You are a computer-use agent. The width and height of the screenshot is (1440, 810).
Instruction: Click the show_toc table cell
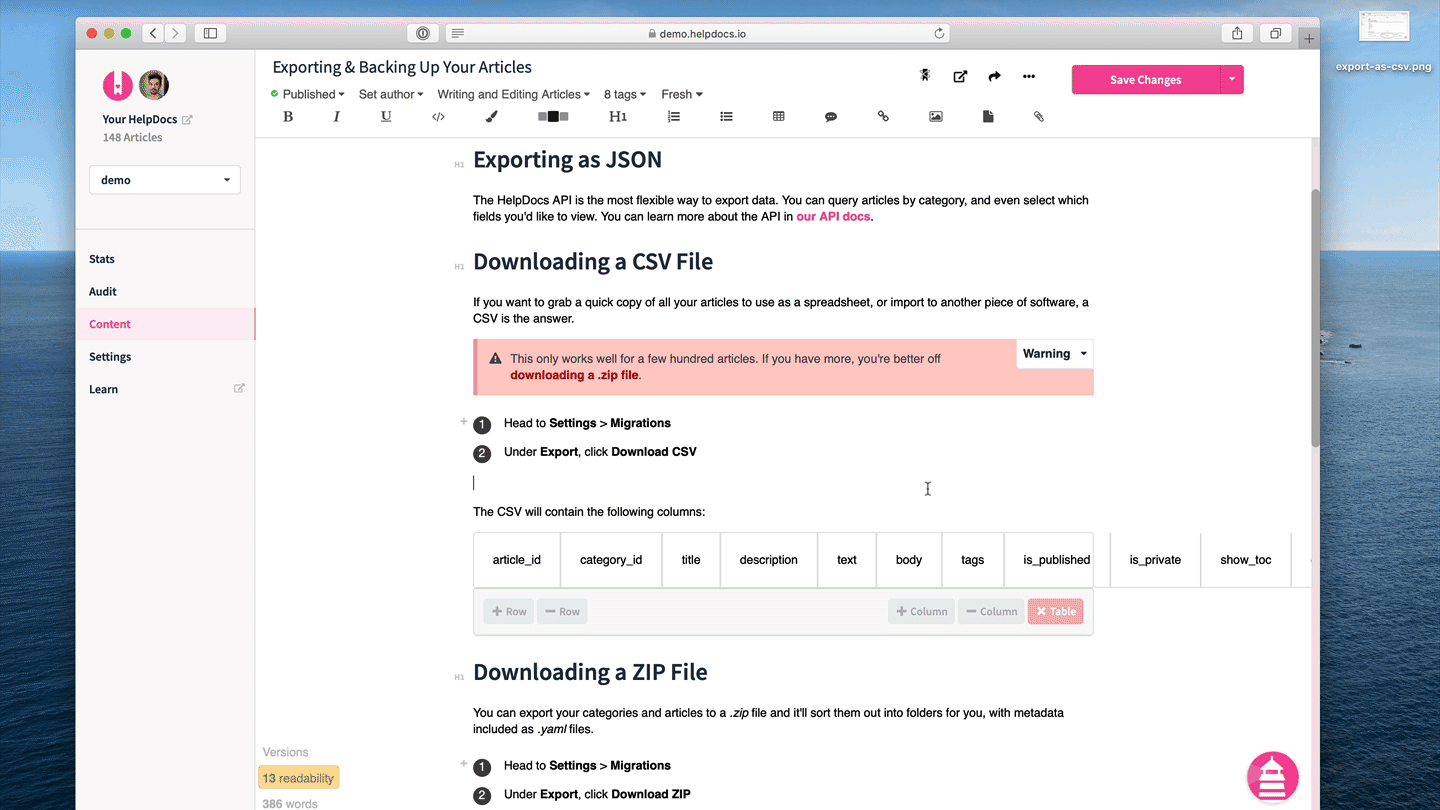click(x=1246, y=560)
